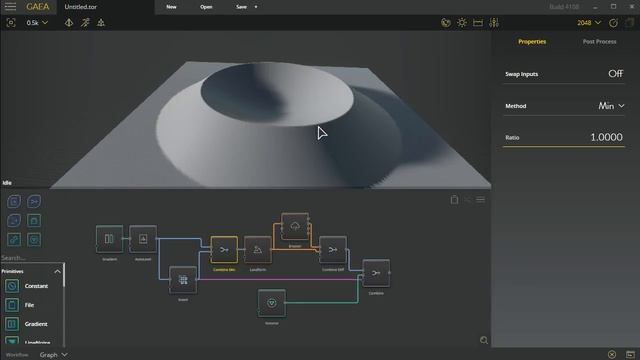Click the triangle mesh view icon

101,23
